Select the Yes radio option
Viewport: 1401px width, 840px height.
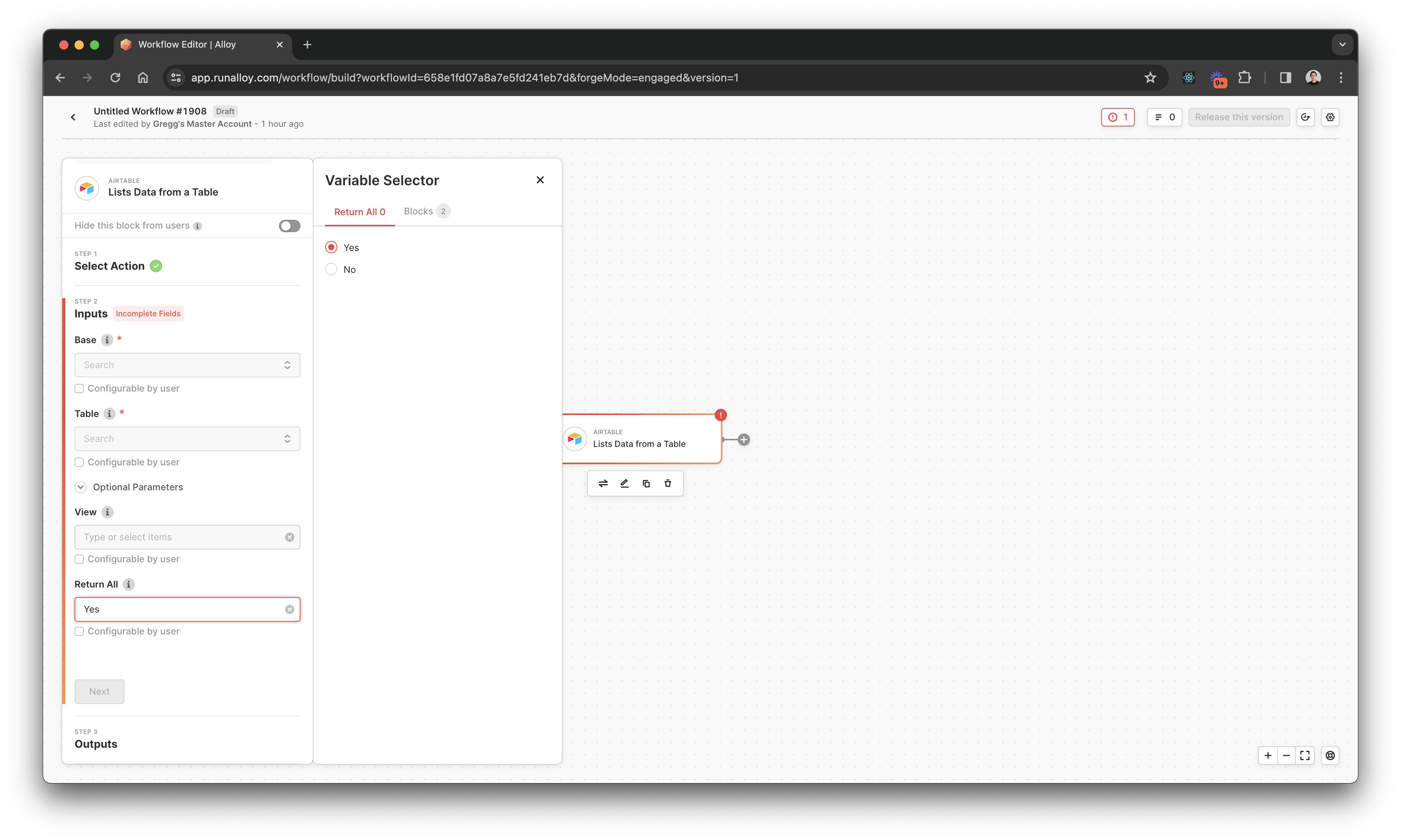pos(331,247)
